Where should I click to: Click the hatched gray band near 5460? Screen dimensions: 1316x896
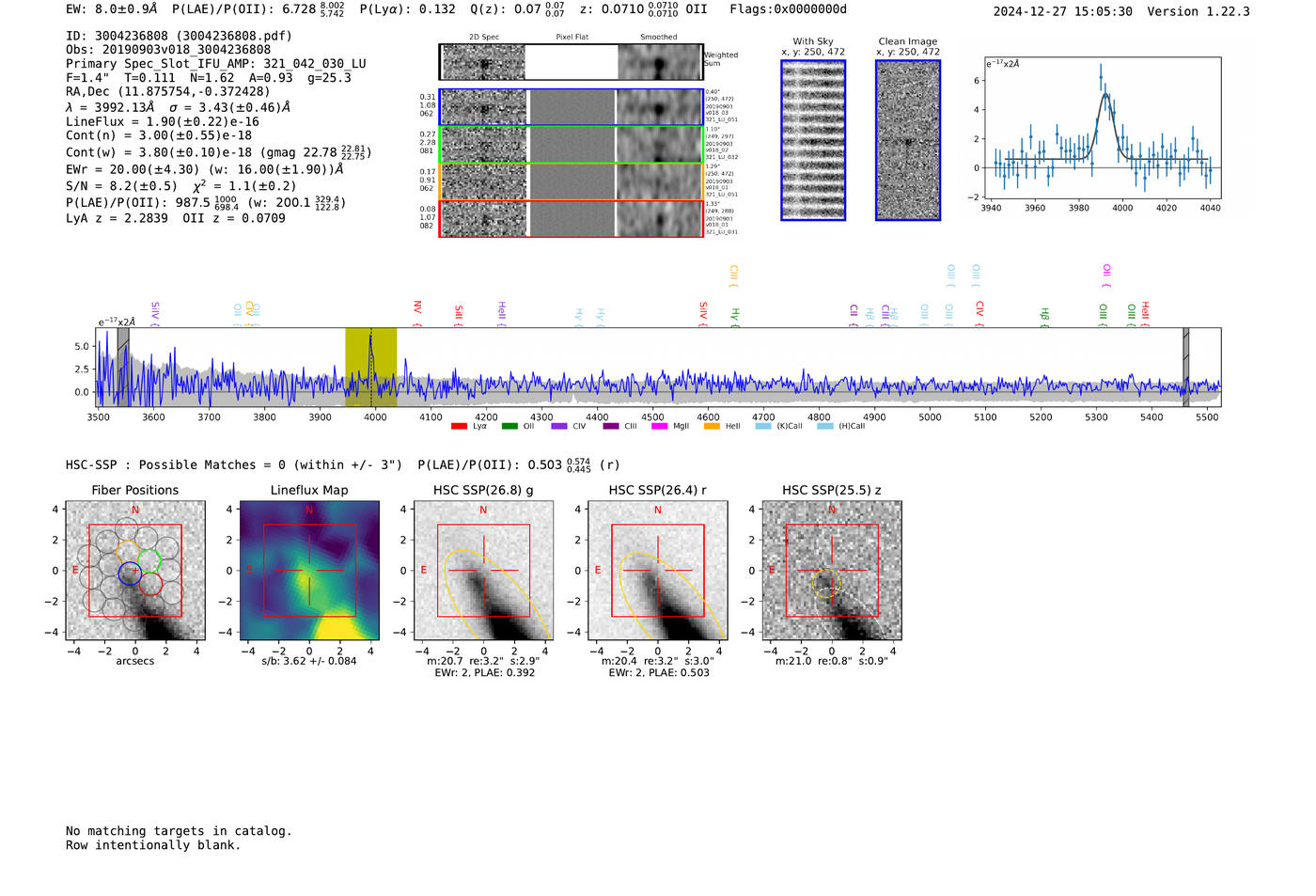1185,367
